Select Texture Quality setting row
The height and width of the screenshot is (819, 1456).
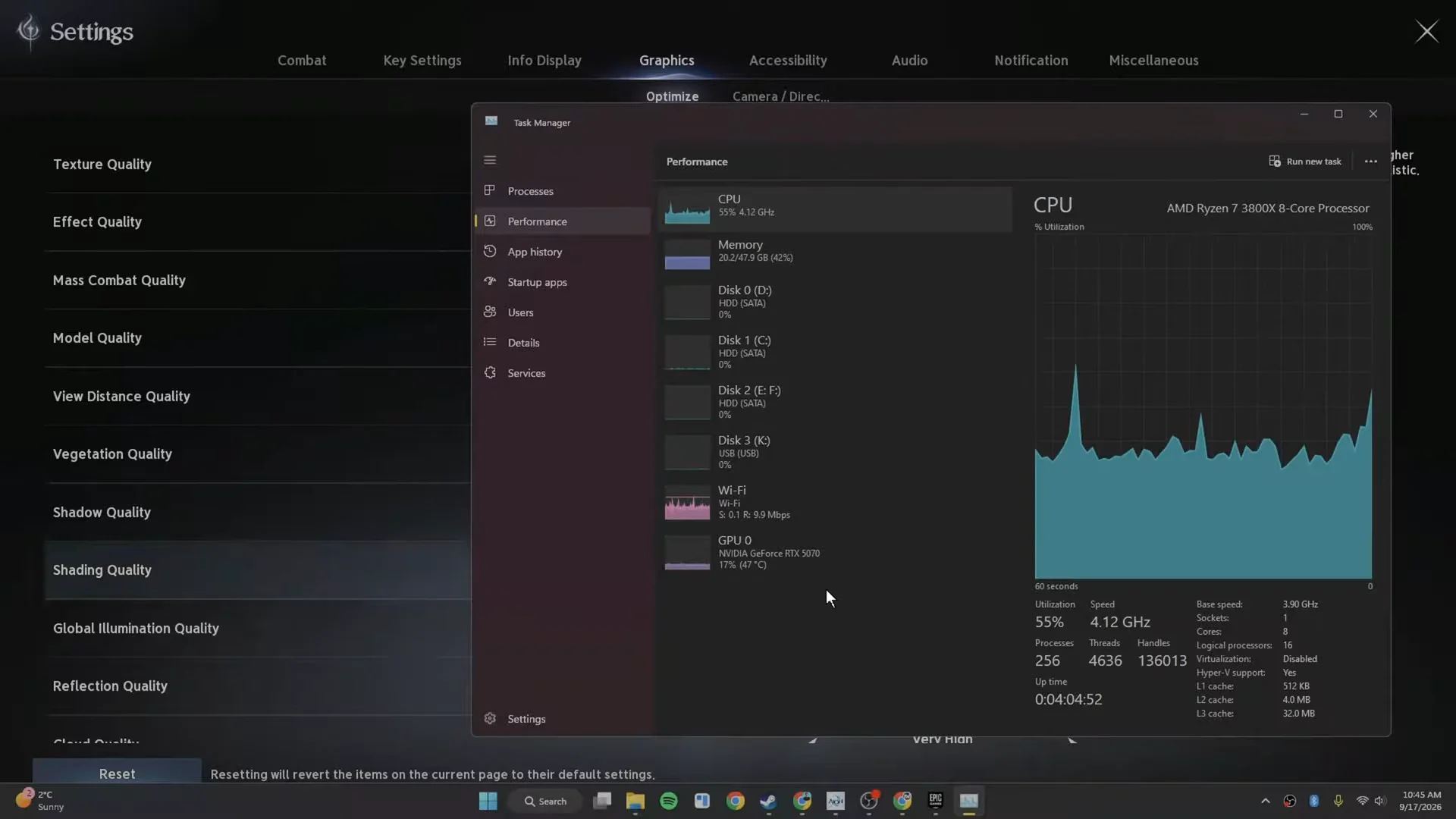pos(258,165)
